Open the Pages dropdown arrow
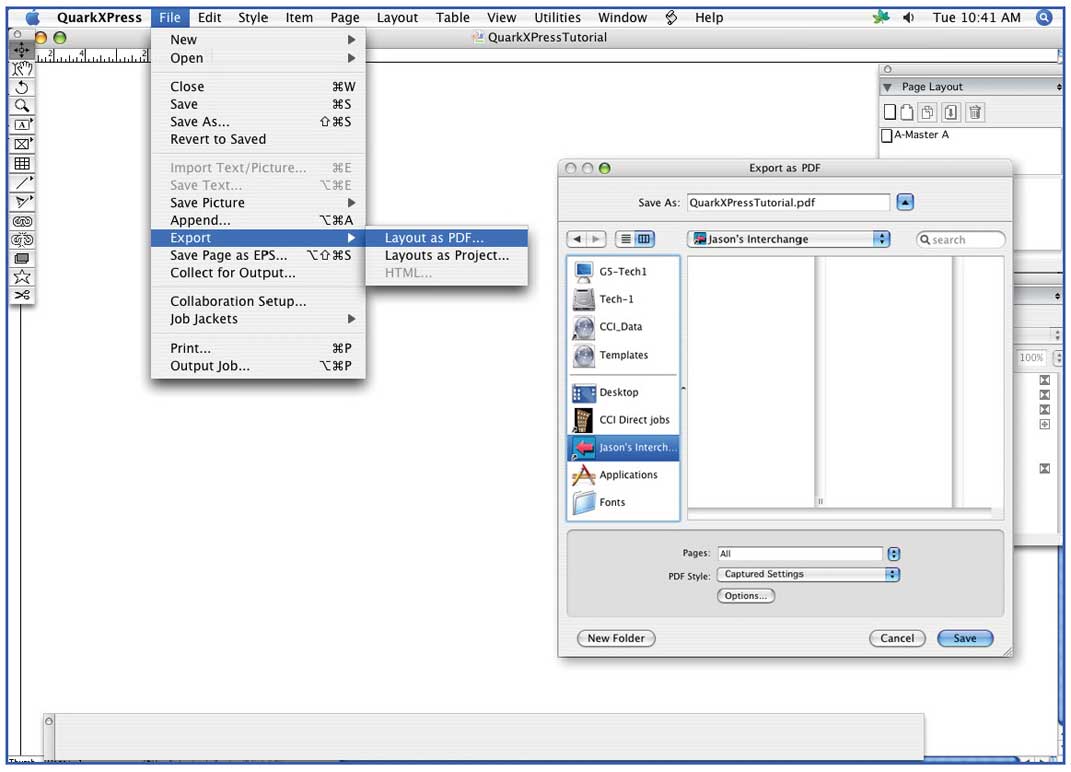This screenshot has height=772, width=1071. point(893,554)
